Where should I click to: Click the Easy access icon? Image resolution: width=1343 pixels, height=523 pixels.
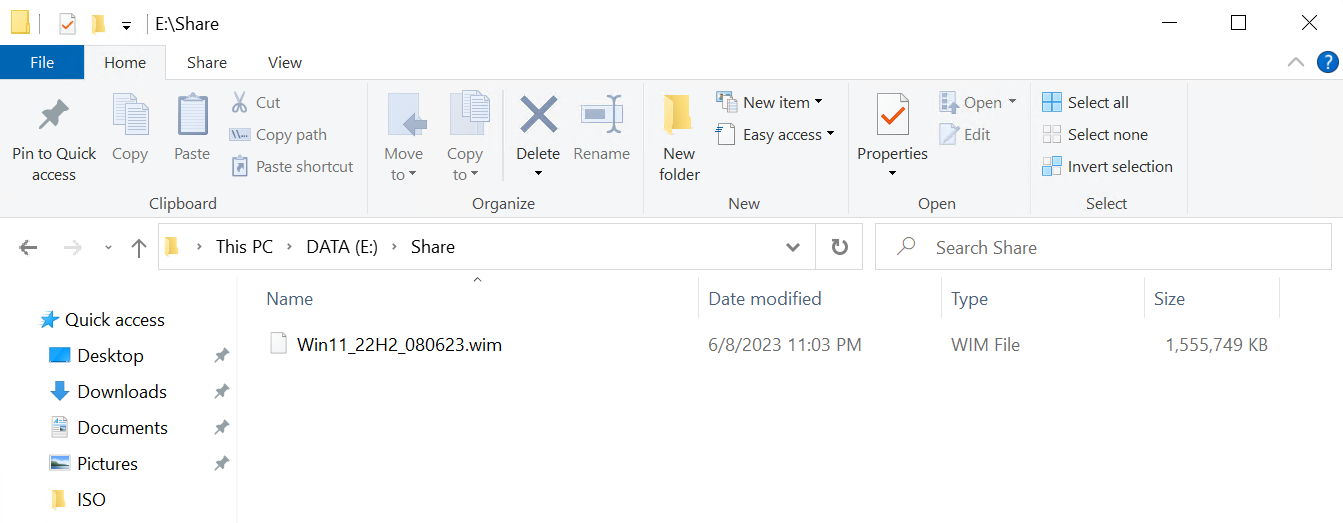(x=726, y=134)
